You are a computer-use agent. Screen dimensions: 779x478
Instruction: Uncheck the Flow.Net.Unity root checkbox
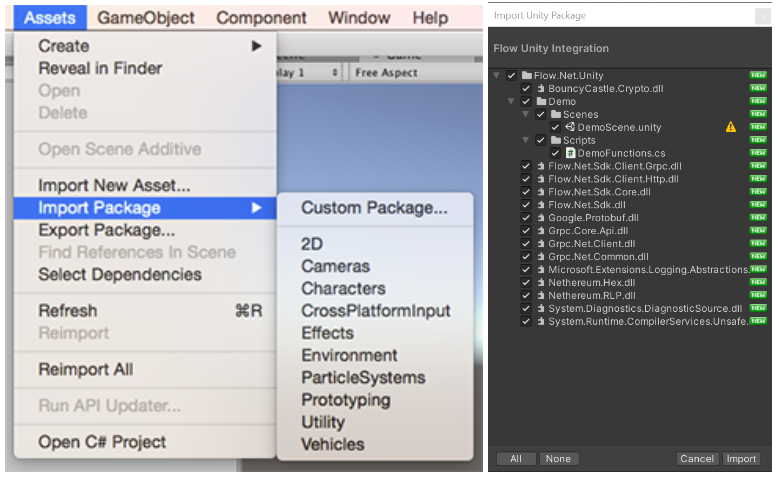(512, 76)
